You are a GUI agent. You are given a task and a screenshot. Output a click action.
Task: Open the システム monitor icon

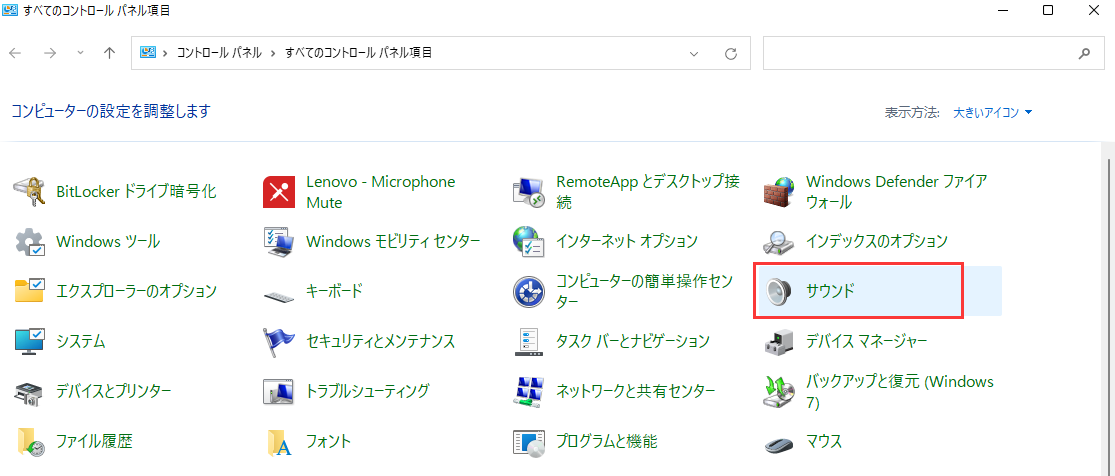coord(30,342)
